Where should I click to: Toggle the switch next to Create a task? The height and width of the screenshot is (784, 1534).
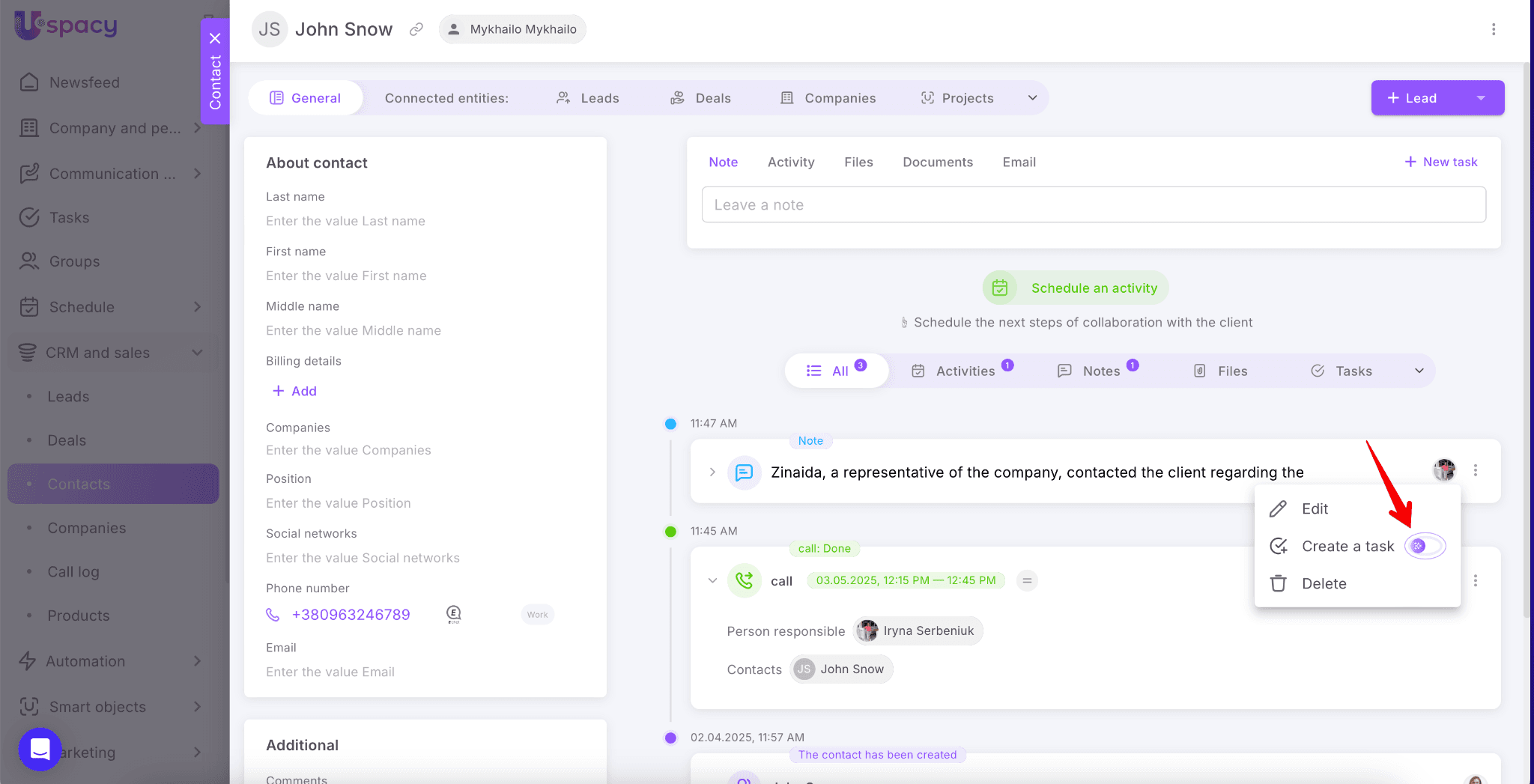pyautogui.click(x=1425, y=546)
